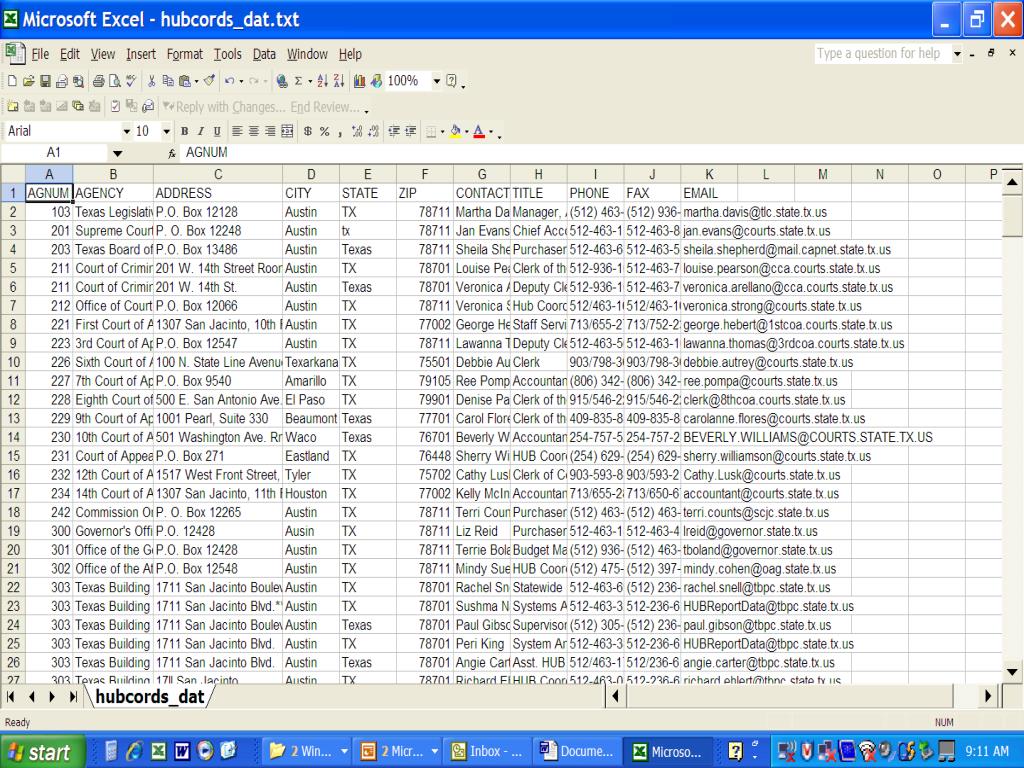This screenshot has height=768, width=1024.
Task: Click the Print icon
Action: (x=98, y=81)
